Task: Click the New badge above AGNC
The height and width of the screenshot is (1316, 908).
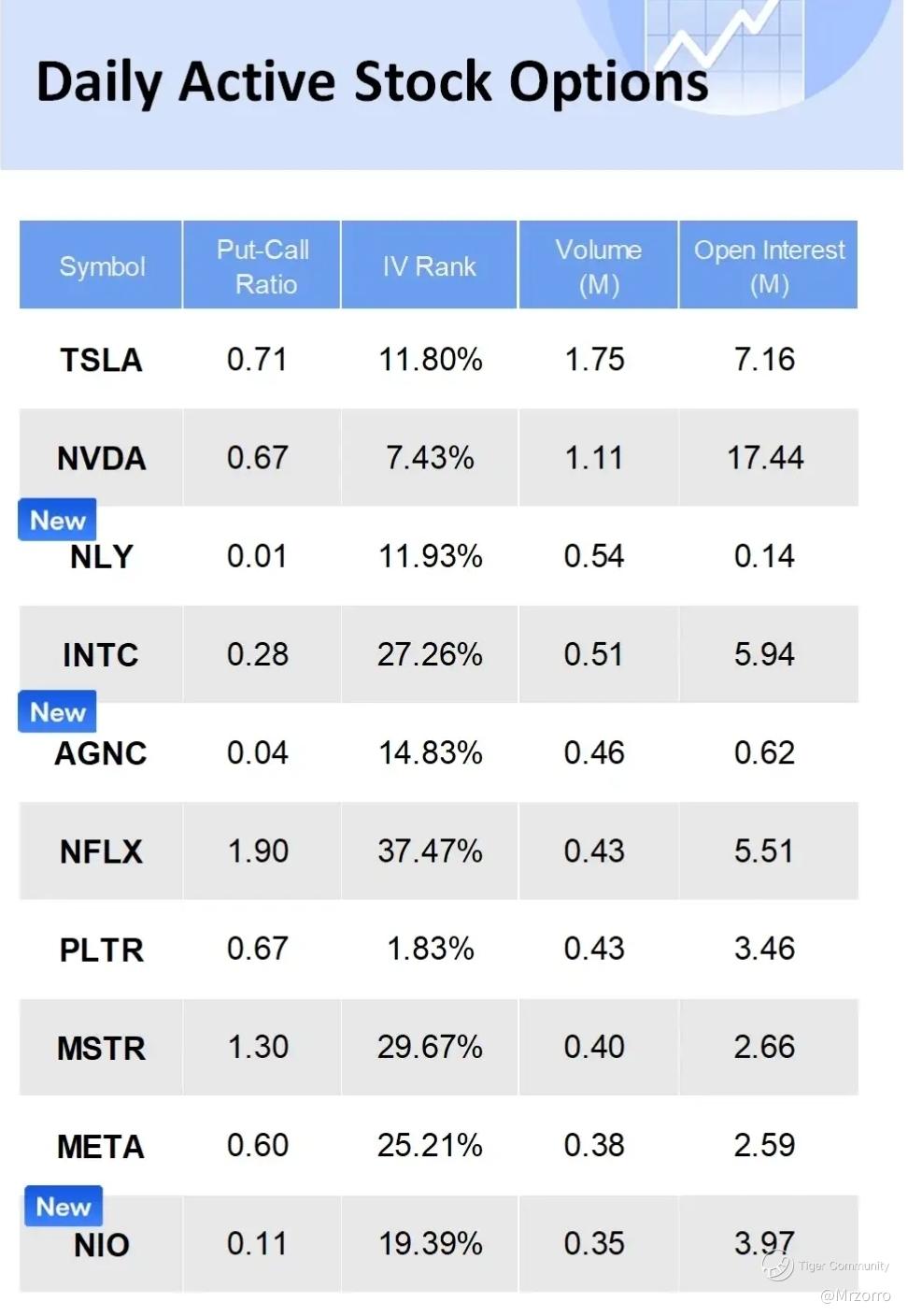Action: (x=57, y=711)
